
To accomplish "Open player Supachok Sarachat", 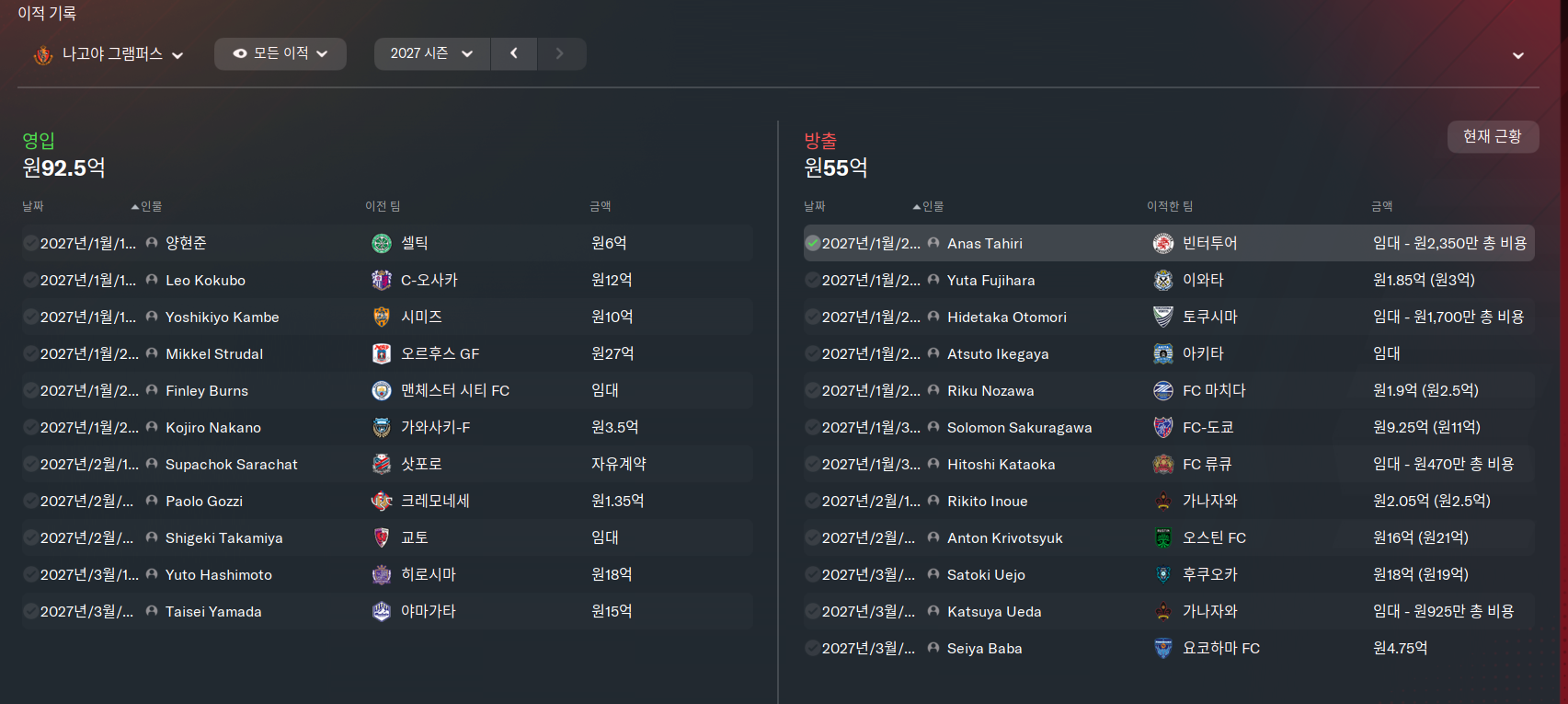I will (232, 464).
